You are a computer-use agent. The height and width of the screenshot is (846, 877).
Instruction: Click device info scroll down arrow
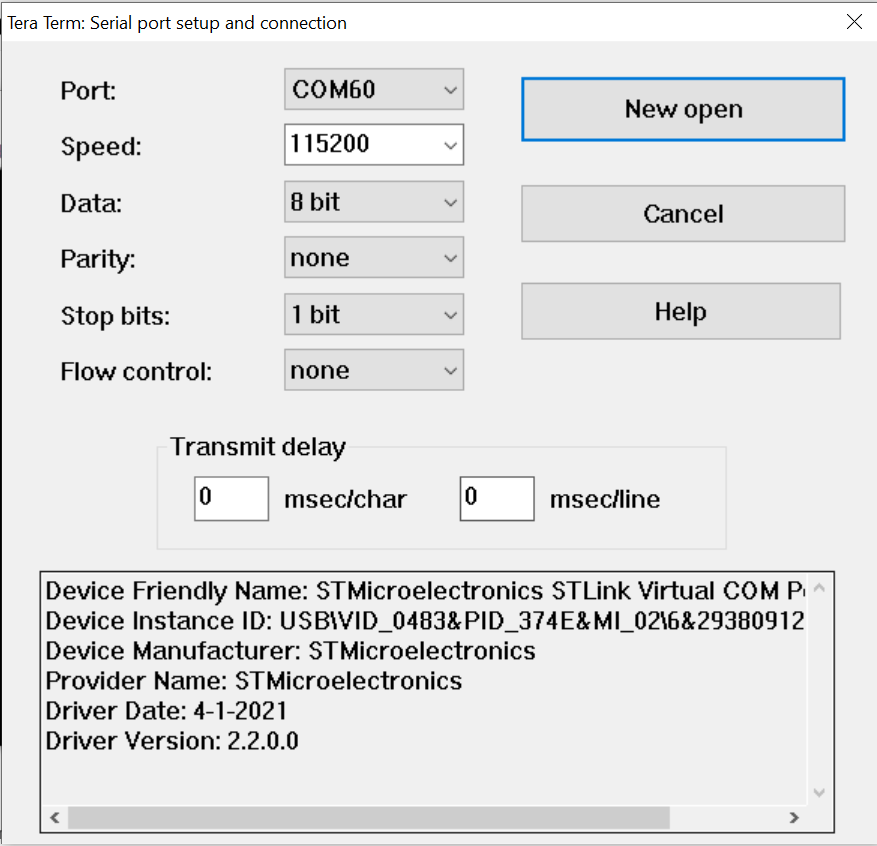(x=820, y=793)
